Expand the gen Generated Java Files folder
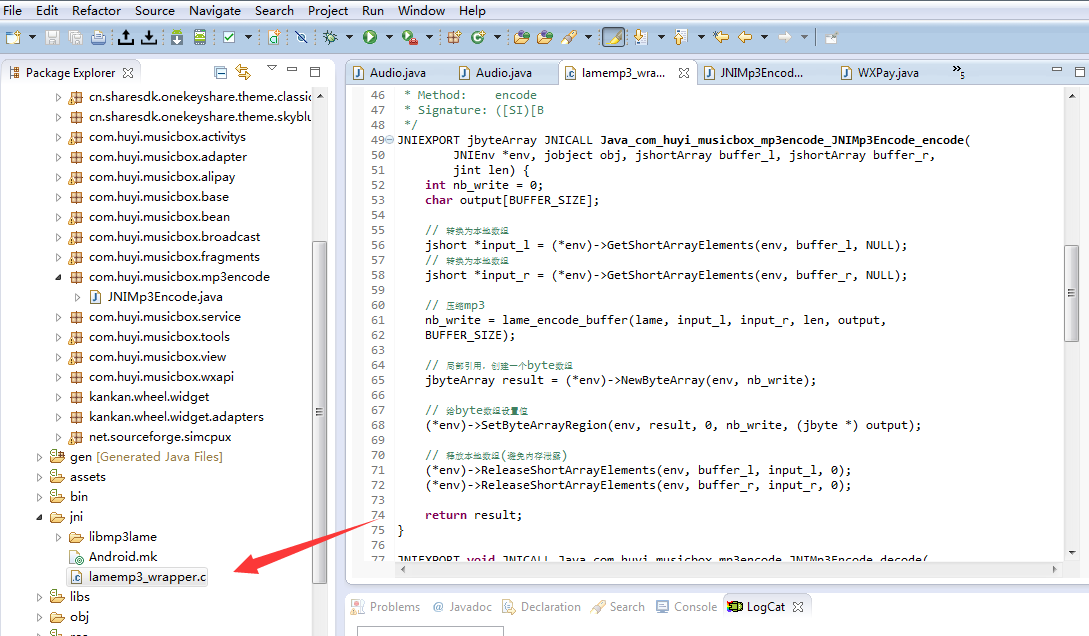This screenshot has width=1089, height=636. 40,457
